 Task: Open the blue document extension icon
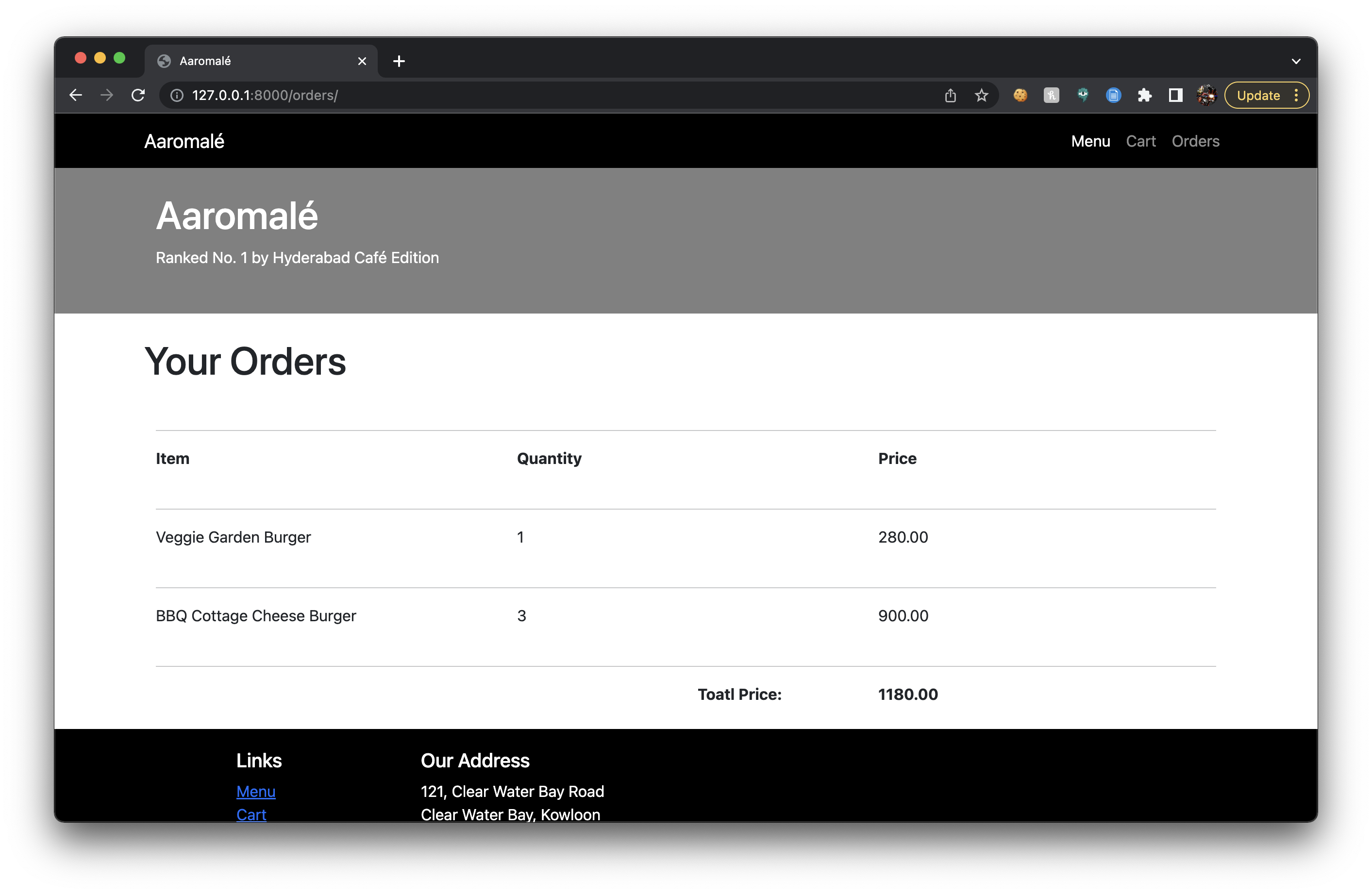pyautogui.click(x=1114, y=95)
